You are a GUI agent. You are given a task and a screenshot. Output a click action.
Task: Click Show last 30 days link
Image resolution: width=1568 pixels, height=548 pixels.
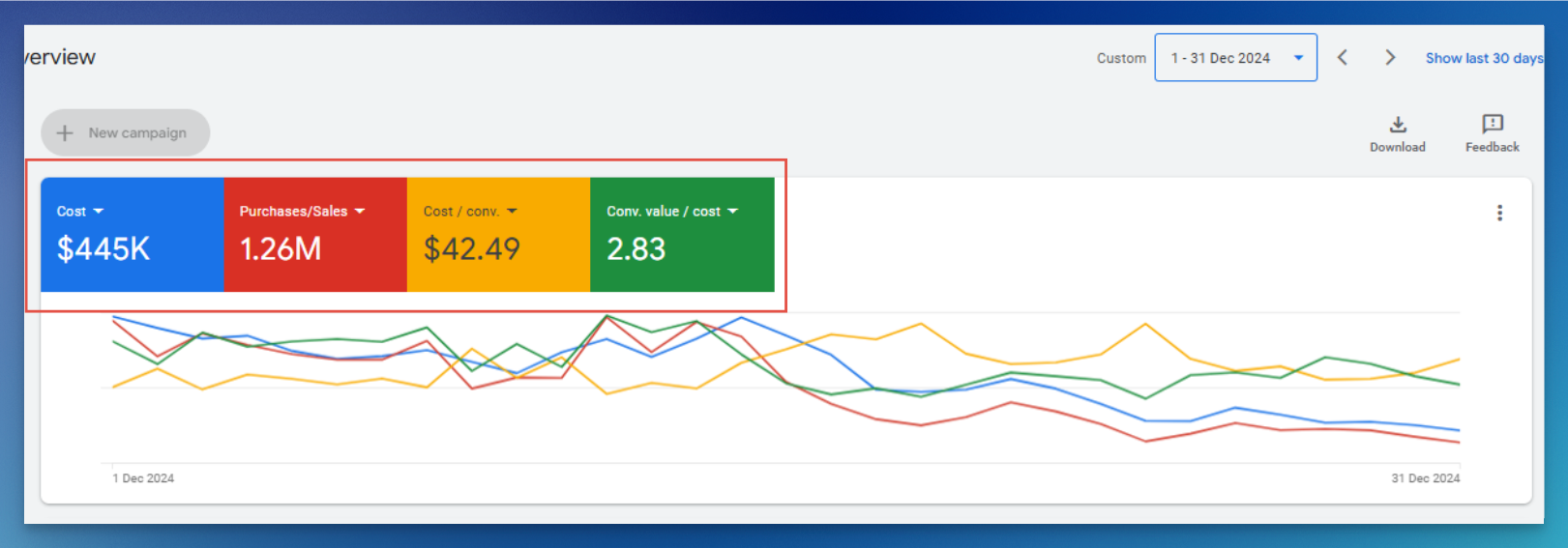(x=1484, y=58)
